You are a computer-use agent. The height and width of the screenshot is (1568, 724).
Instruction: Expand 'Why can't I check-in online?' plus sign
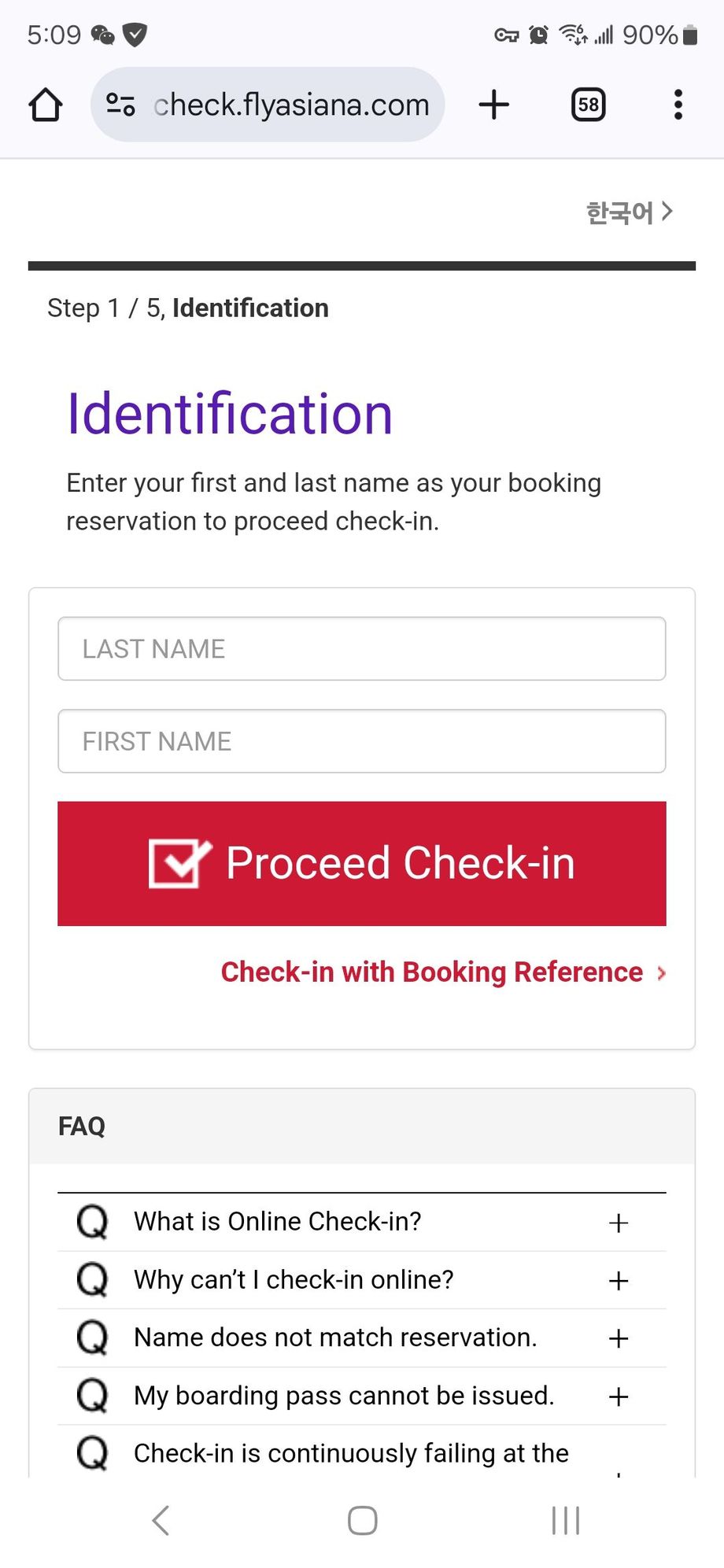pyautogui.click(x=619, y=1280)
